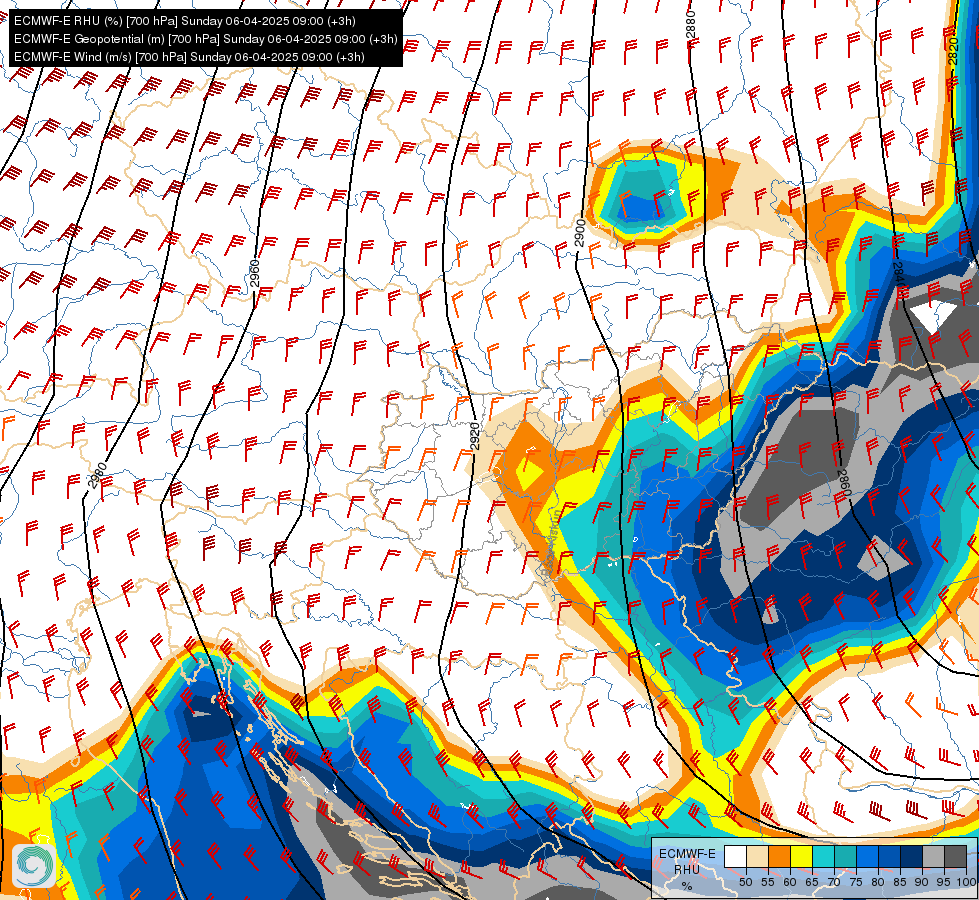Image resolution: width=979 pixels, height=900 pixels.
Task: Click the white legend swatch below 50
Action: pyautogui.click(x=735, y=856)
